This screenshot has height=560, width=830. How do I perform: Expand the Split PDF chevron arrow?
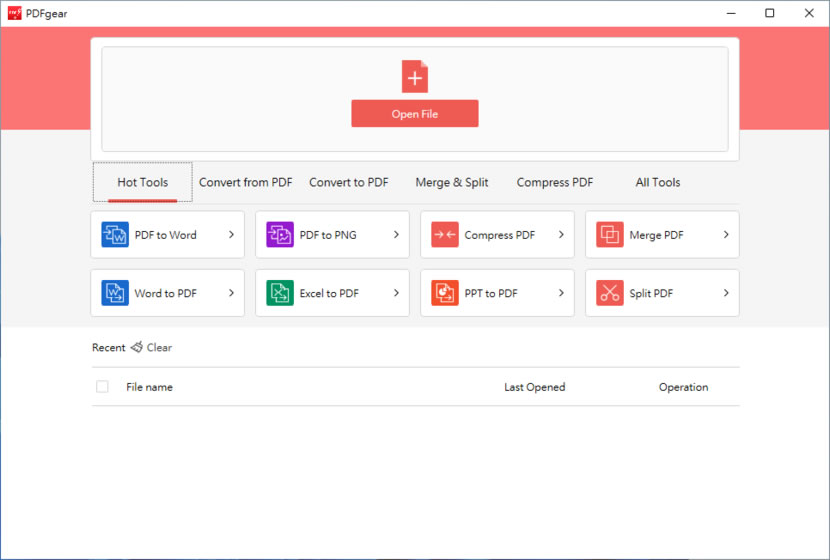(x=726, y=293)
